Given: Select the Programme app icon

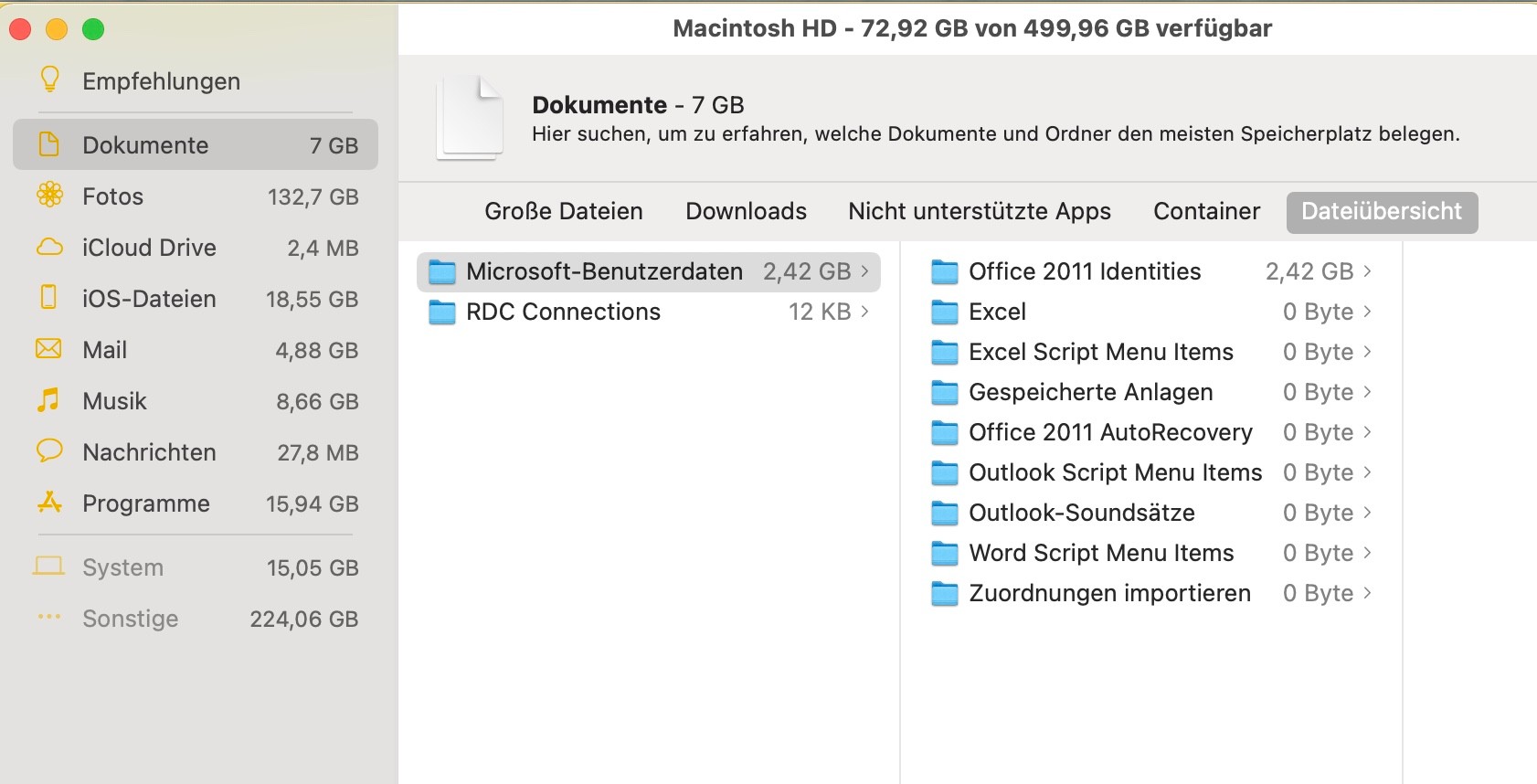Looking at the screenshot, I should coord(49,503).
